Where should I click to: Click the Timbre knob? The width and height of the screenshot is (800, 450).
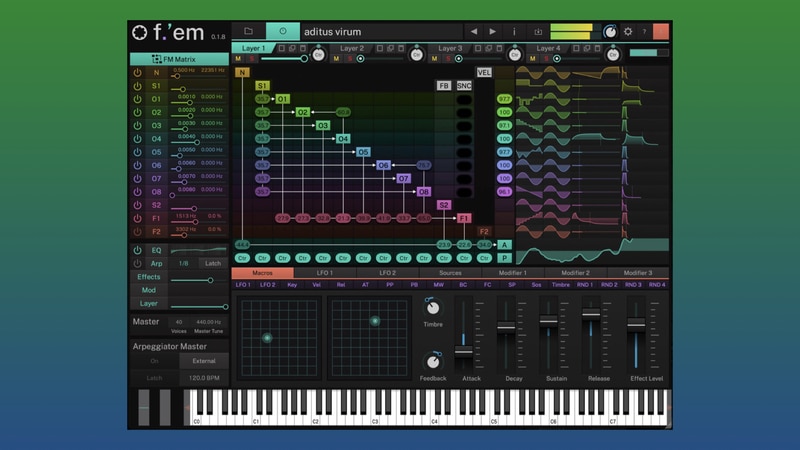[432, 309]
